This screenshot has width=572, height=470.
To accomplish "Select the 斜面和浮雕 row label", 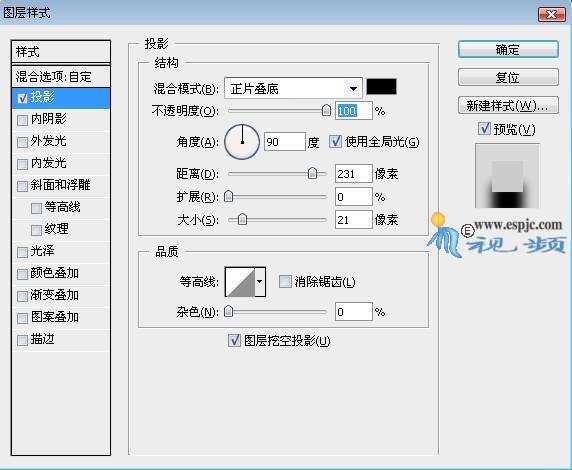I will tap(60, 185).
